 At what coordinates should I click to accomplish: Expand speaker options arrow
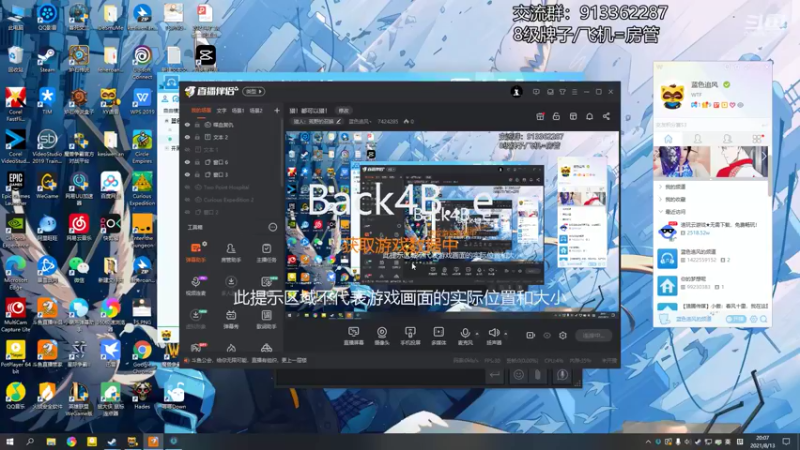pos(506,334)
